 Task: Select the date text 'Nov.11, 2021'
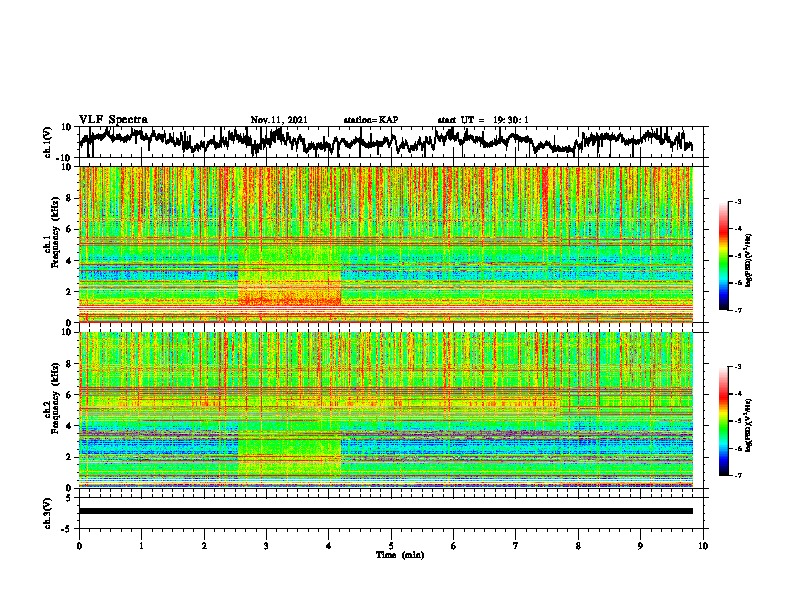[x=279, y=120]
